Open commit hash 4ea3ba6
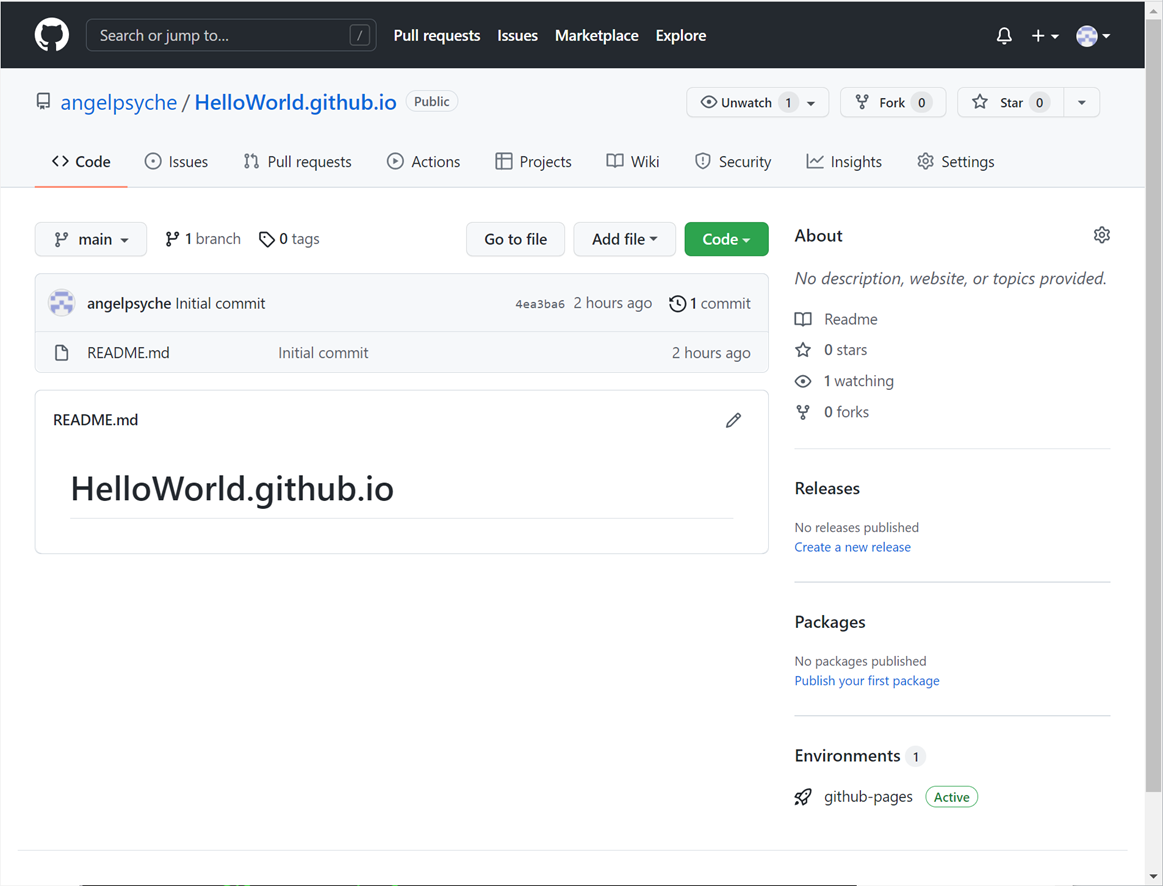 click(x=540, y=304)
